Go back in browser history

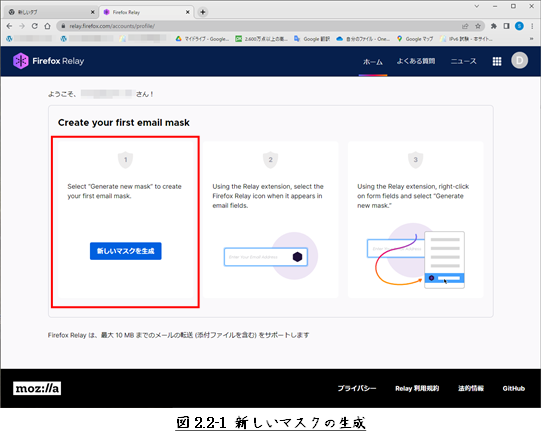coord(9,26)
